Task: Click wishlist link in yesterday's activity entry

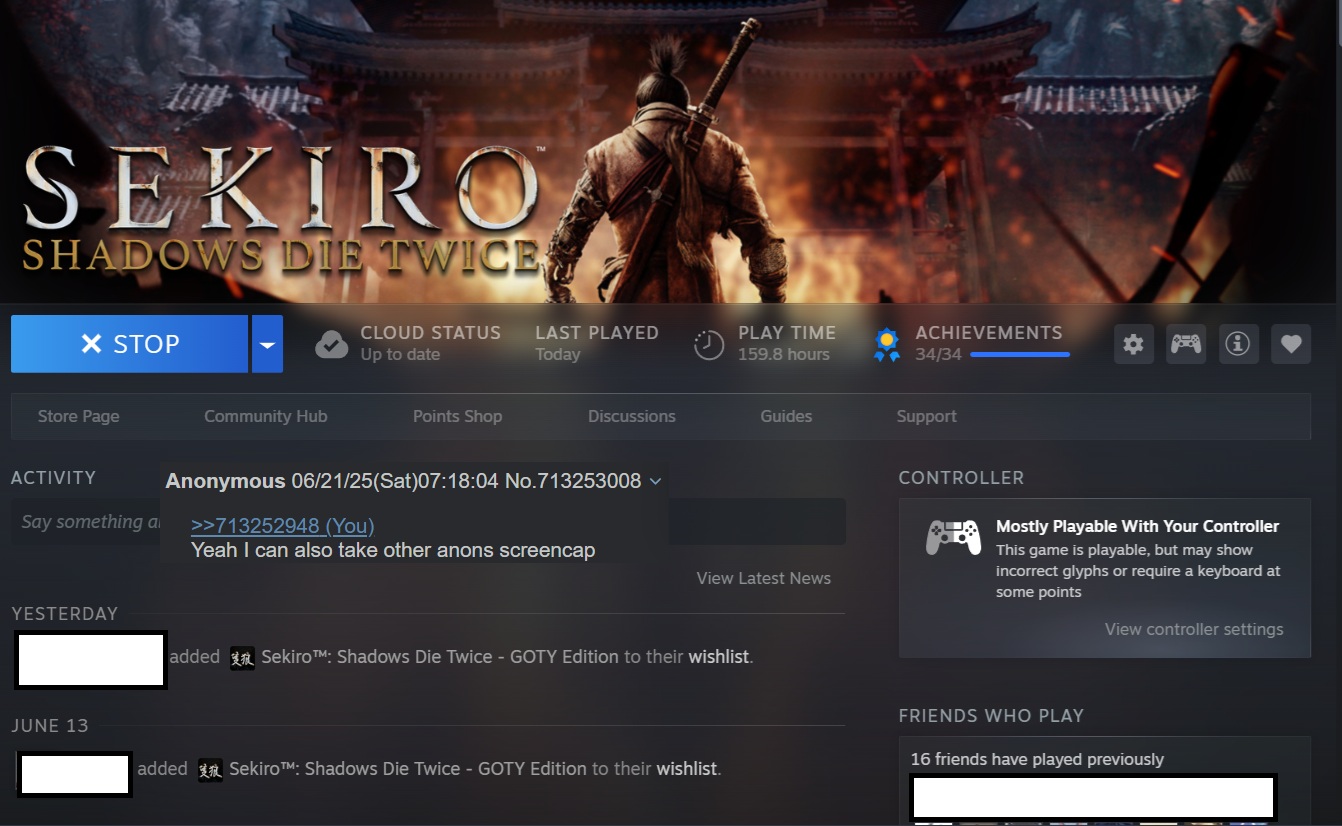Action: pos(719,657)
